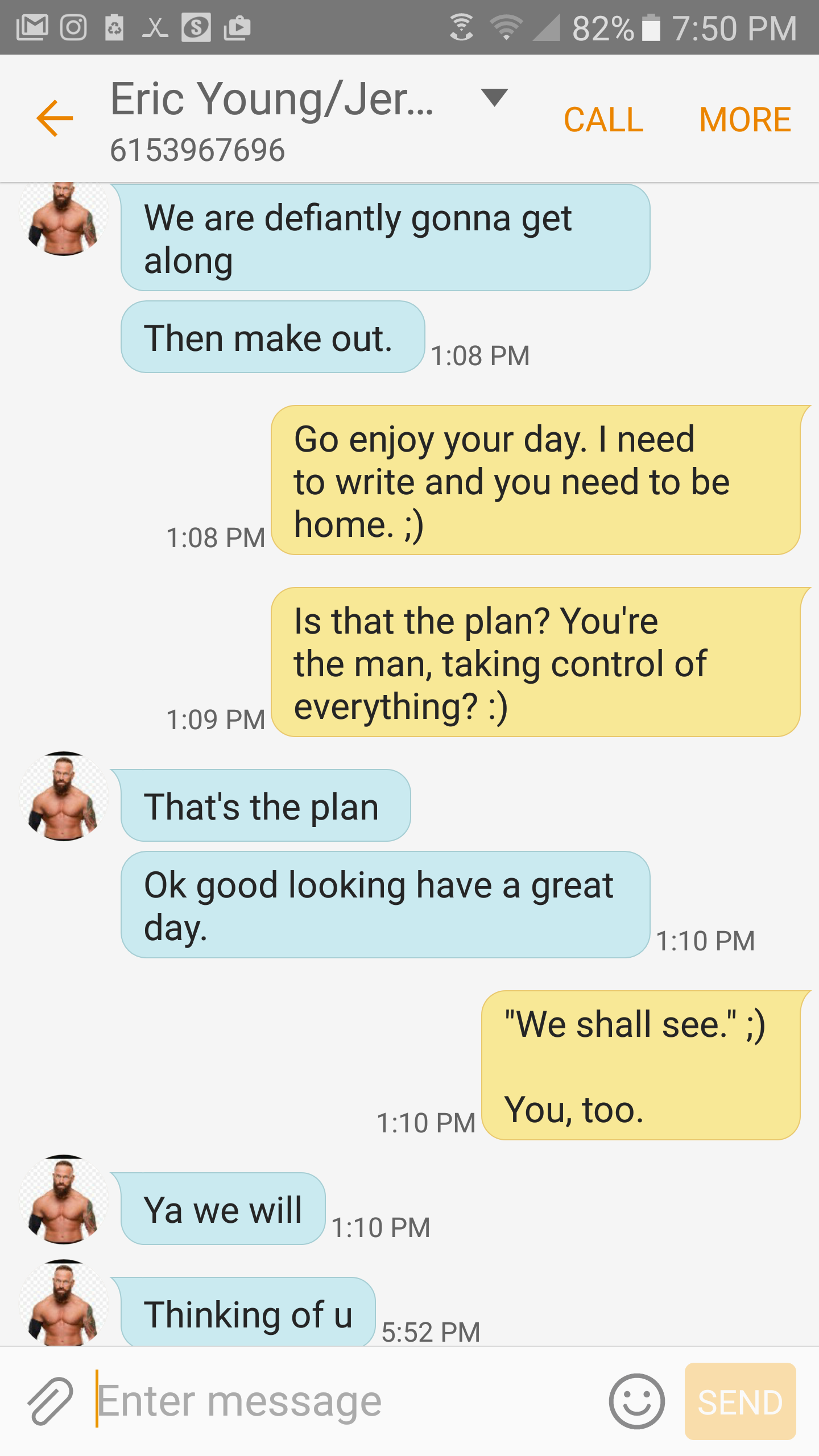Open the emoji smiley picker

click(636, 1401)
